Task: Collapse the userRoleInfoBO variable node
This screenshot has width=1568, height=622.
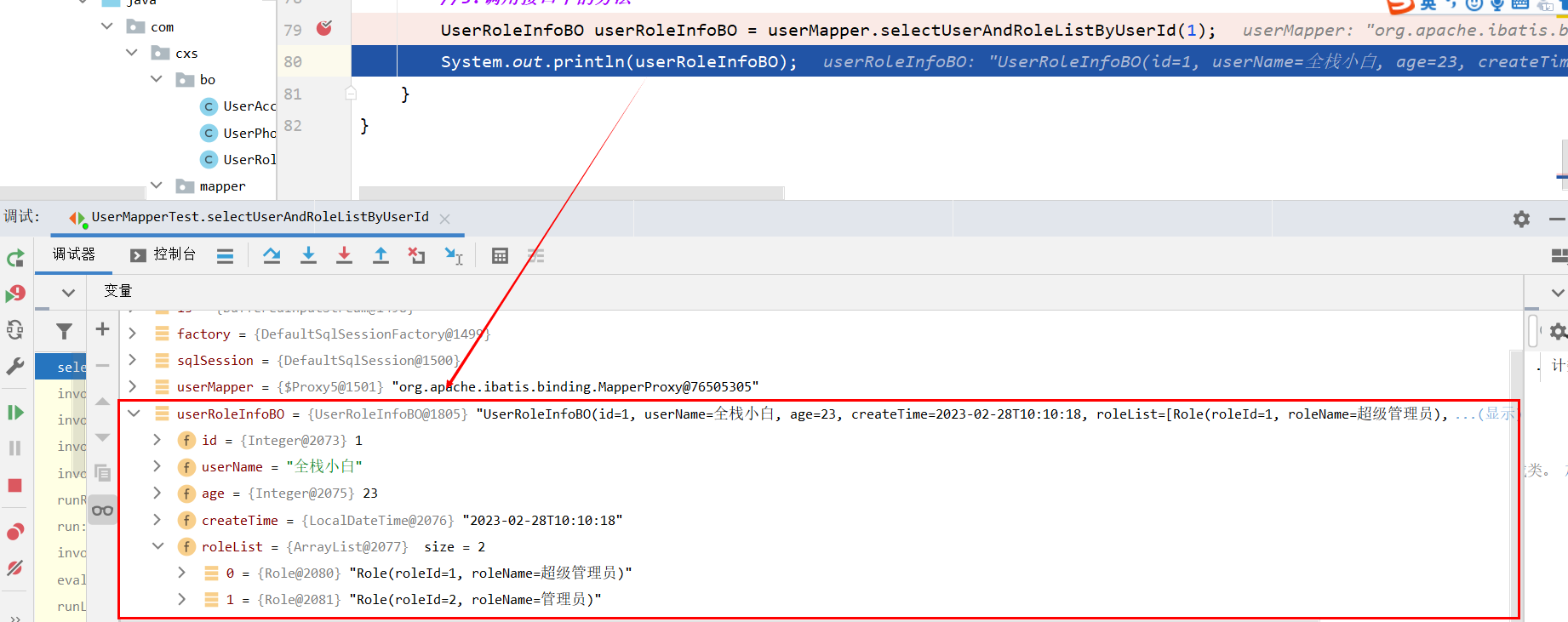Action: pyautogui.click(x=134, y=414)
